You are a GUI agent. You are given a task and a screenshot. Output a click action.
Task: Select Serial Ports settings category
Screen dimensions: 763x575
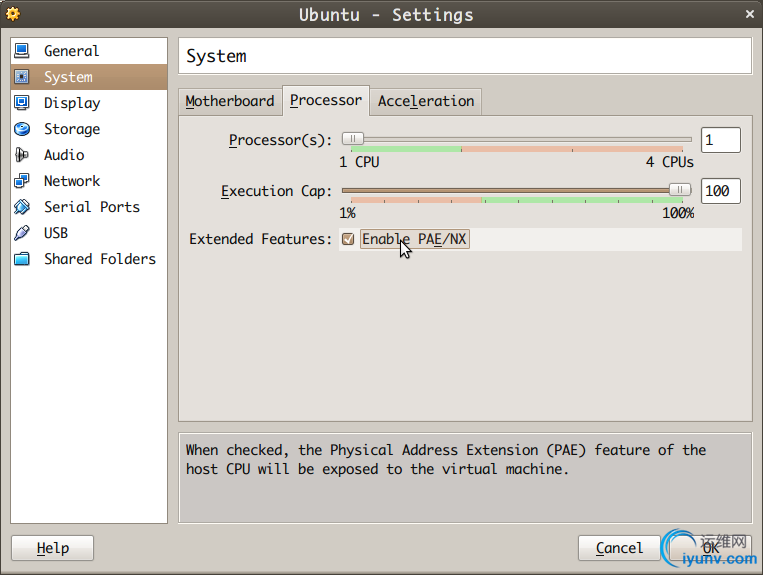[89, 207]
